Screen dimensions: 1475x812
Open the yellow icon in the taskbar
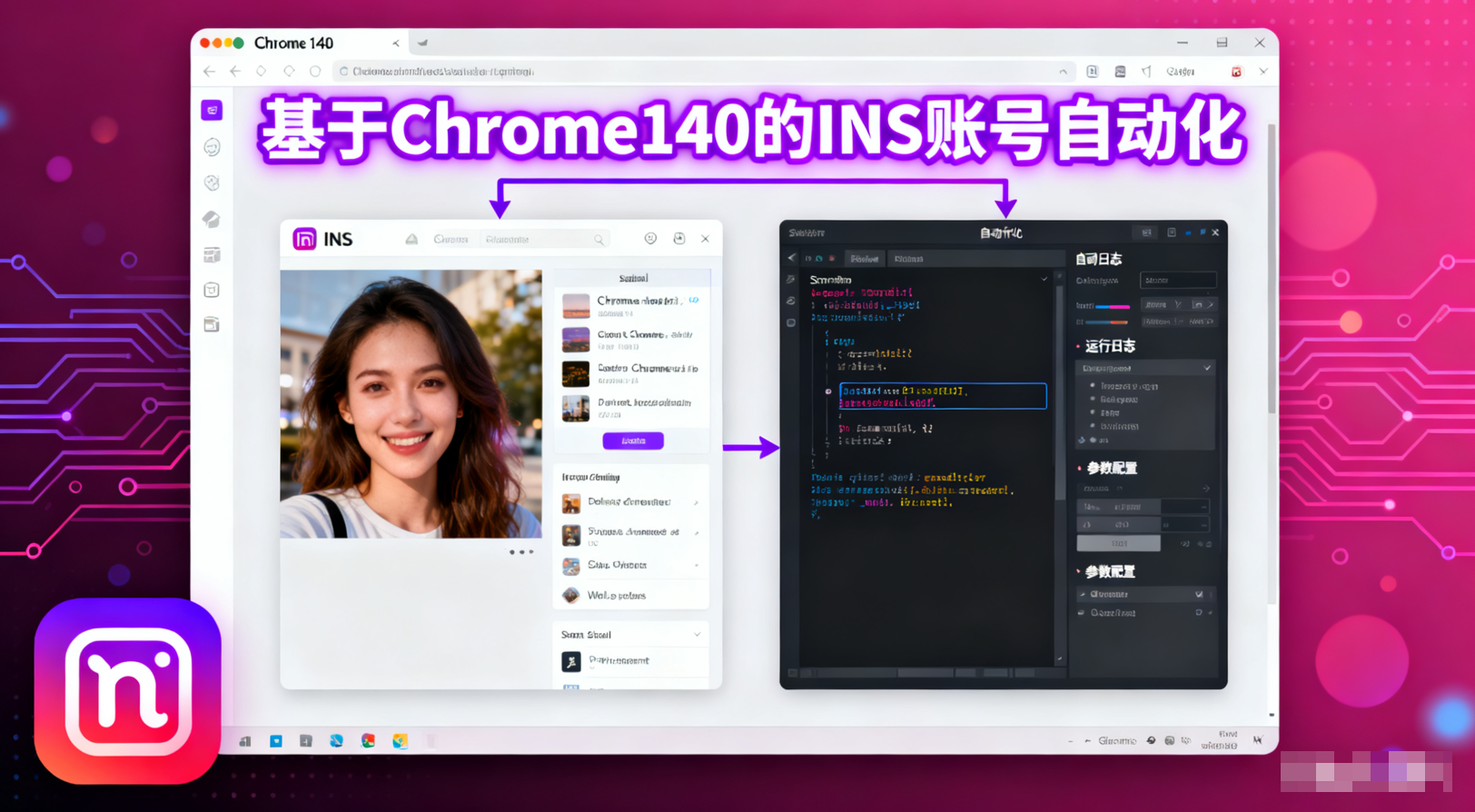pyautogui.click(x=400, y=741)
